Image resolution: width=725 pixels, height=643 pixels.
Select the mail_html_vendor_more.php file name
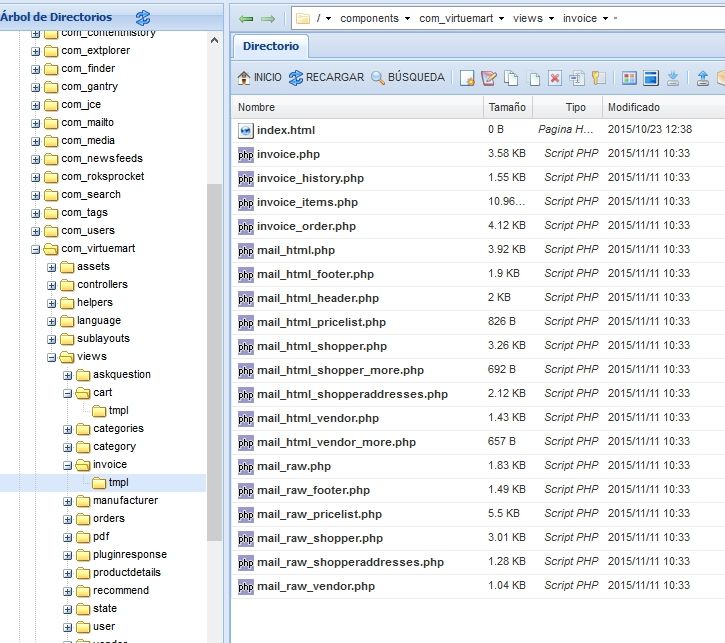[x=337, y=443]
